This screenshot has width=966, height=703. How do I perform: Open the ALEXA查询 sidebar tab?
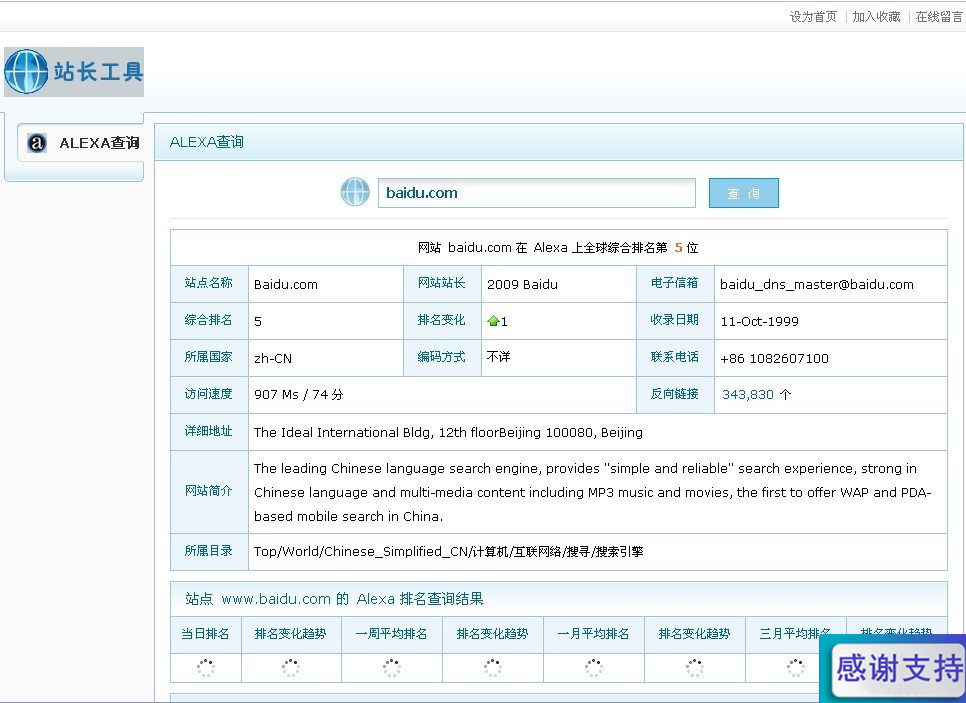click(81, 143)
